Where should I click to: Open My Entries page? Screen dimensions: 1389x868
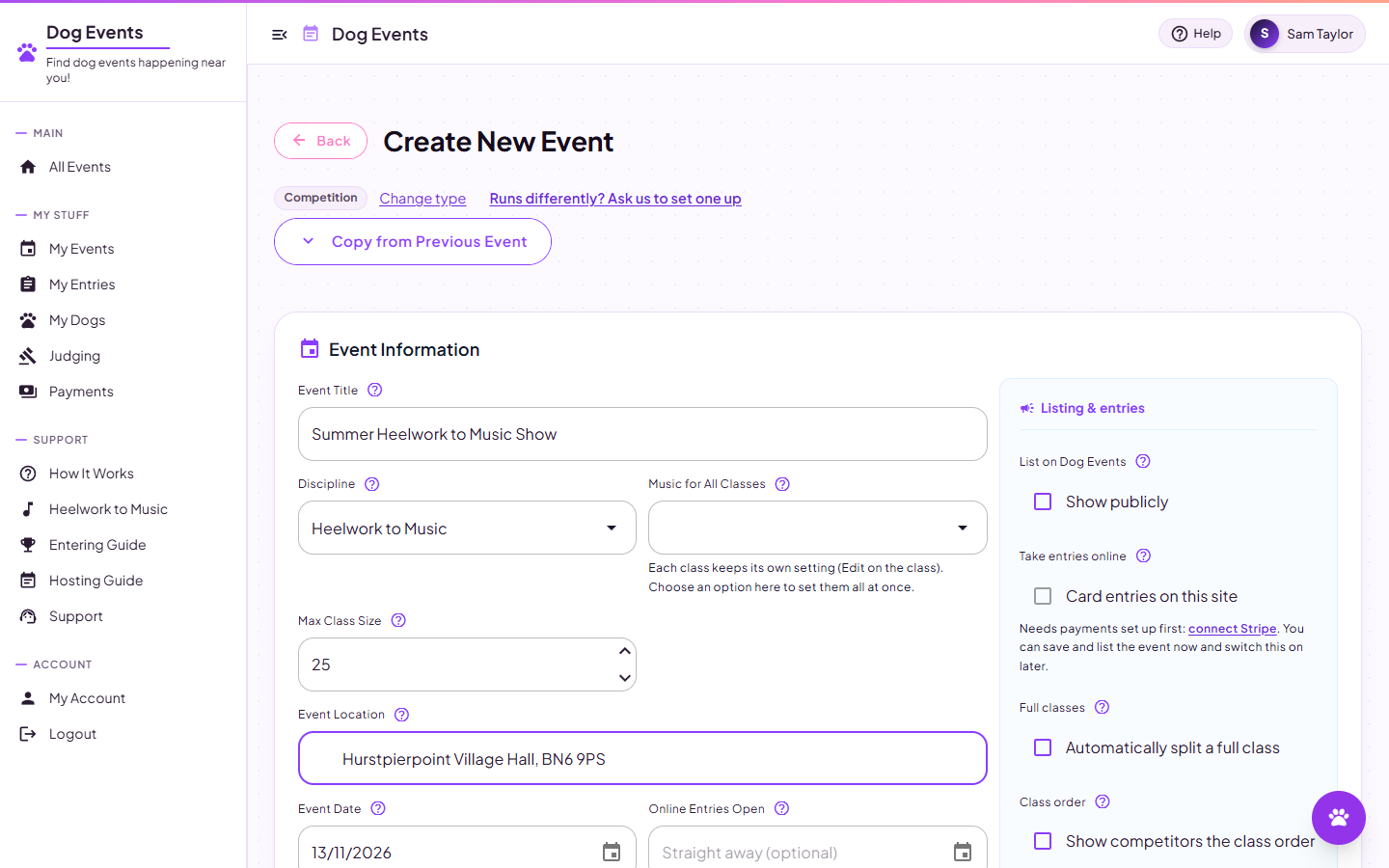[x=82, y=285]
